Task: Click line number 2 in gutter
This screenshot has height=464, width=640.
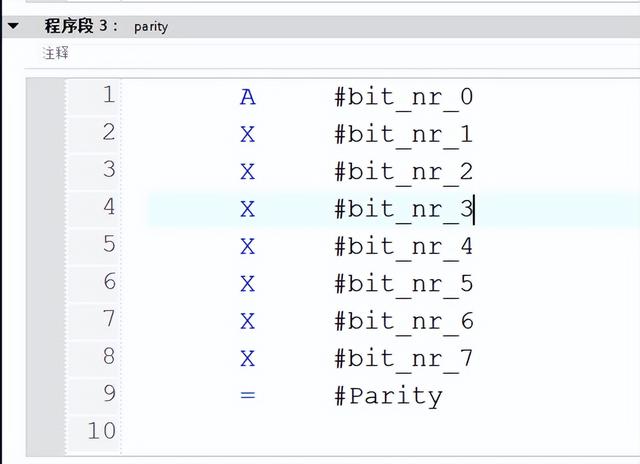Action: (x=109, y=132)
